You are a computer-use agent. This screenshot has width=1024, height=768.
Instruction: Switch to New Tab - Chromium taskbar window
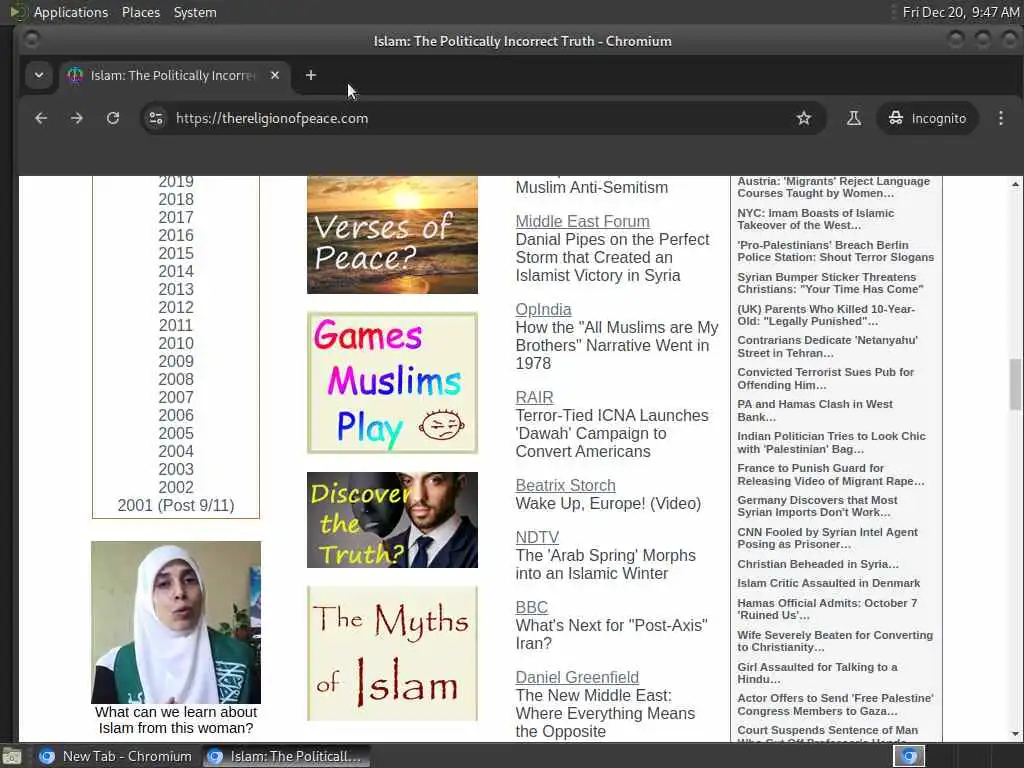[115, 756]
